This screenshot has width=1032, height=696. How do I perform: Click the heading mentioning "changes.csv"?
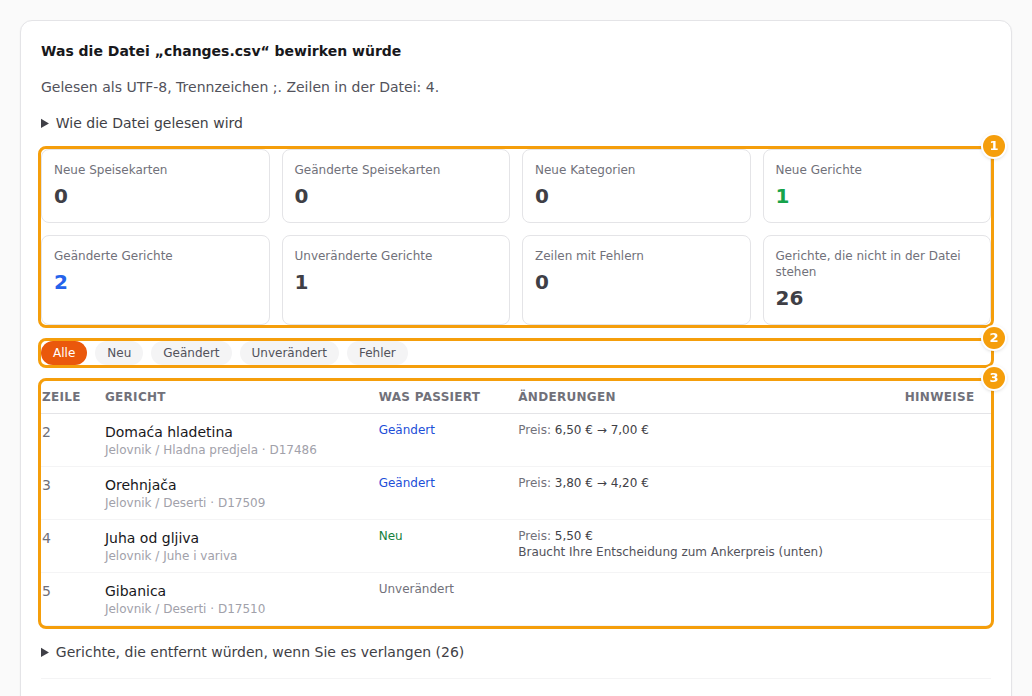coord(221,51)
